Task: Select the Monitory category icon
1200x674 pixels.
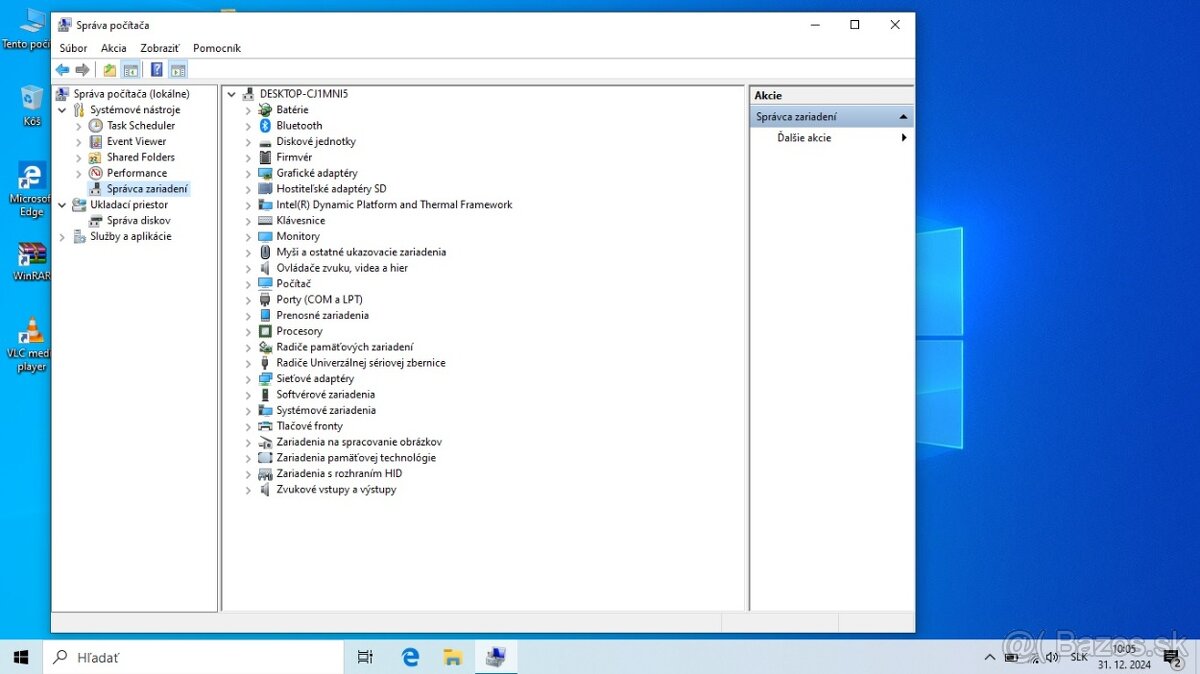Action: (264, 236)
